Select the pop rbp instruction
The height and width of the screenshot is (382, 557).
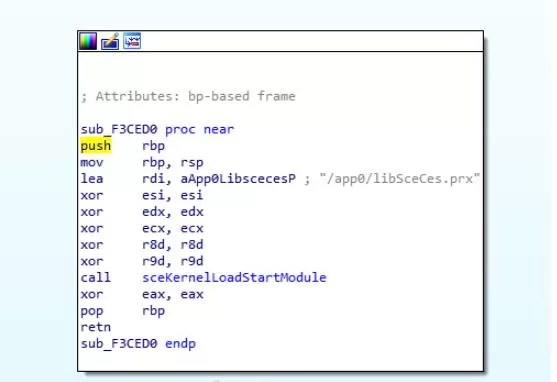point(123,311)
